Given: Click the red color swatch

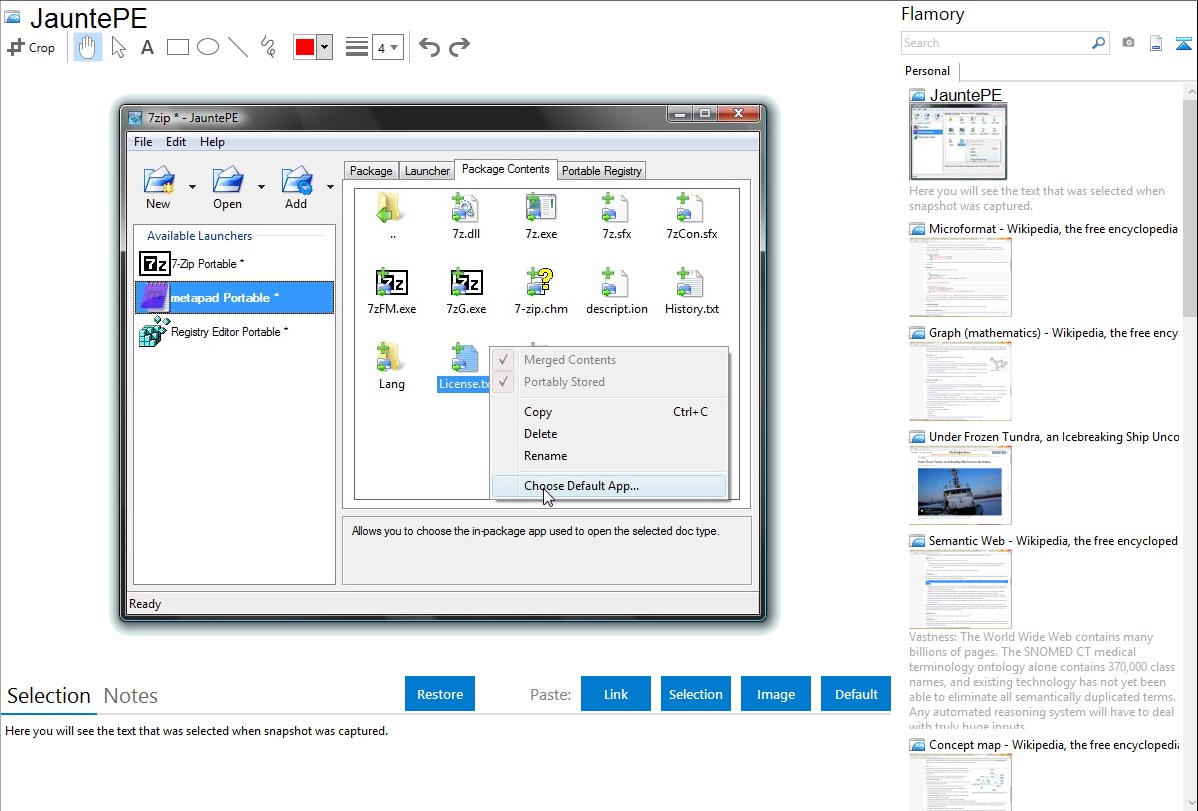Looking at the screenshot, I should click(x=305, y=47).
